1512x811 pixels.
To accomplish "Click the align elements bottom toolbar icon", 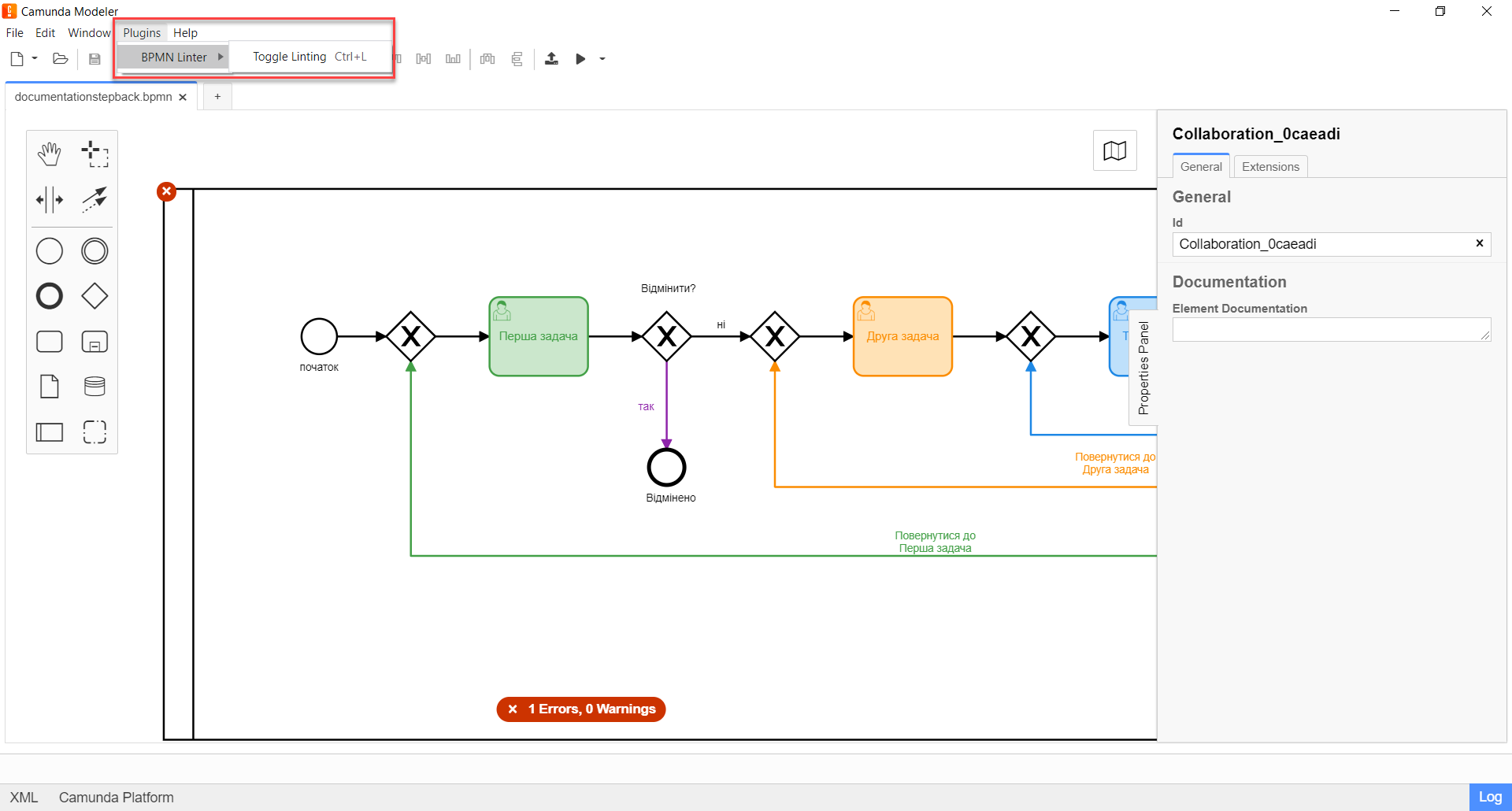I will click(453, 59).
